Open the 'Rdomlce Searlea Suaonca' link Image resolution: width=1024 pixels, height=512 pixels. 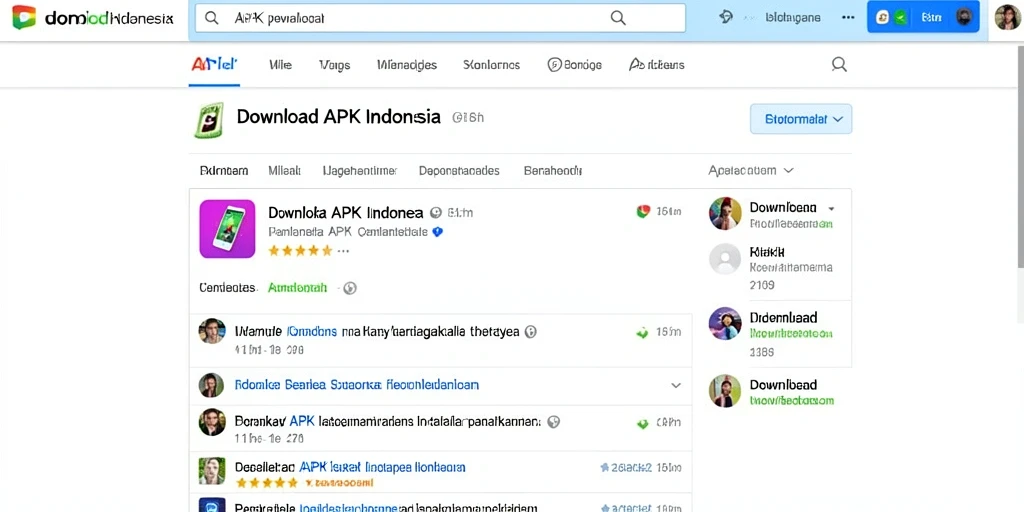[x=357, y=385]
